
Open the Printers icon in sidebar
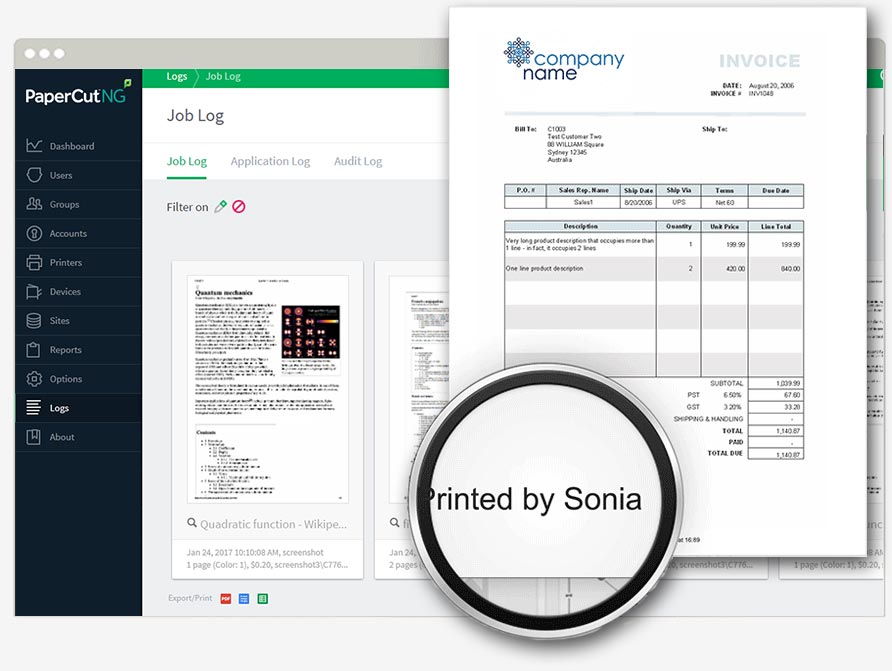[x=34, y=262]
